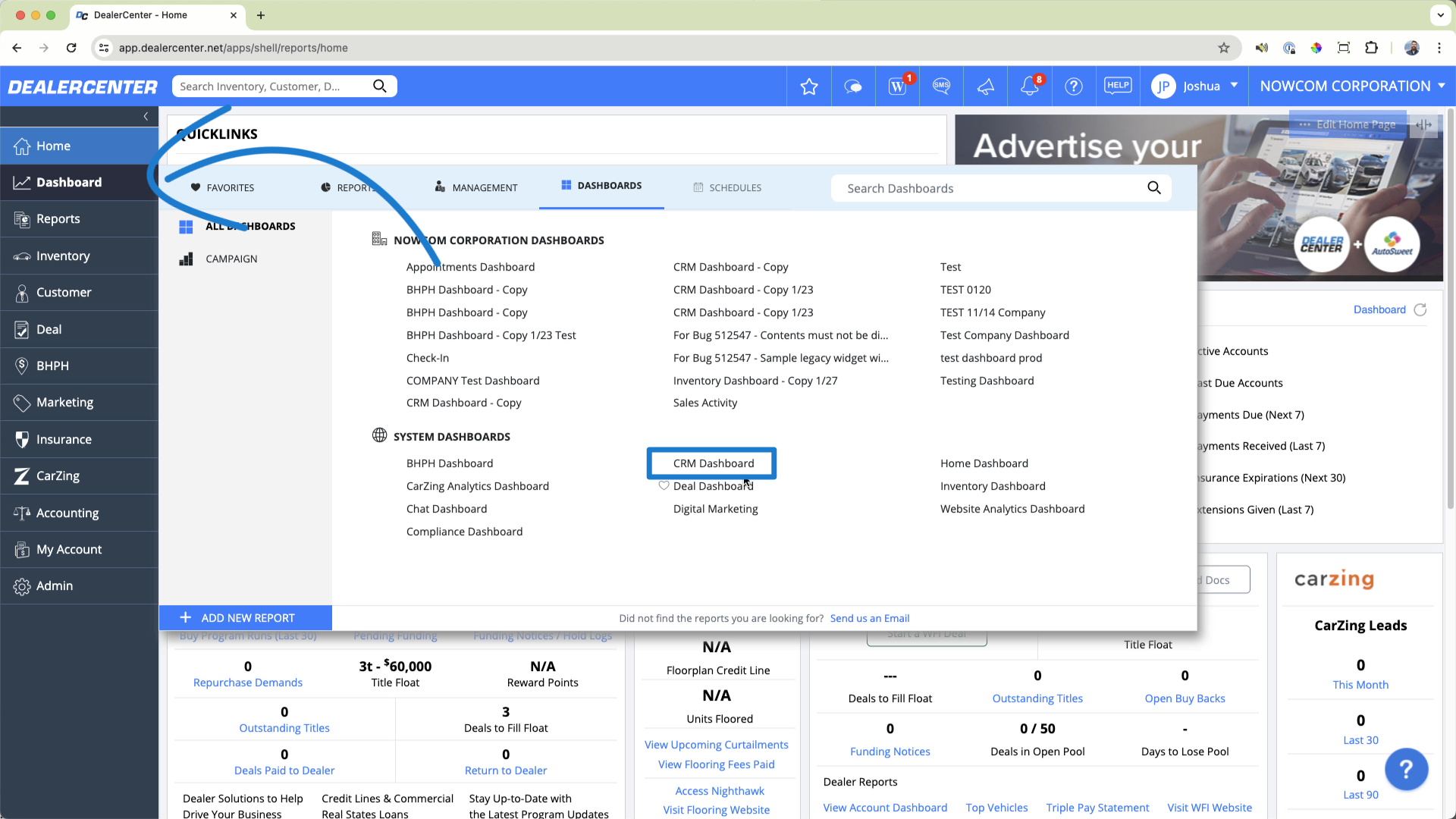Open the Home Dashboard
Viewport: 1456px width, 819px height.
(x=984, y=463)
